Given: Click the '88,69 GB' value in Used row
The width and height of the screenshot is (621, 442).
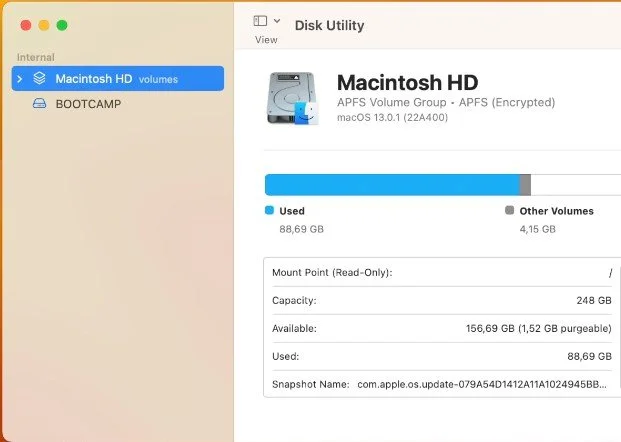Looking at the screenshot, I should tap(589, 356).
